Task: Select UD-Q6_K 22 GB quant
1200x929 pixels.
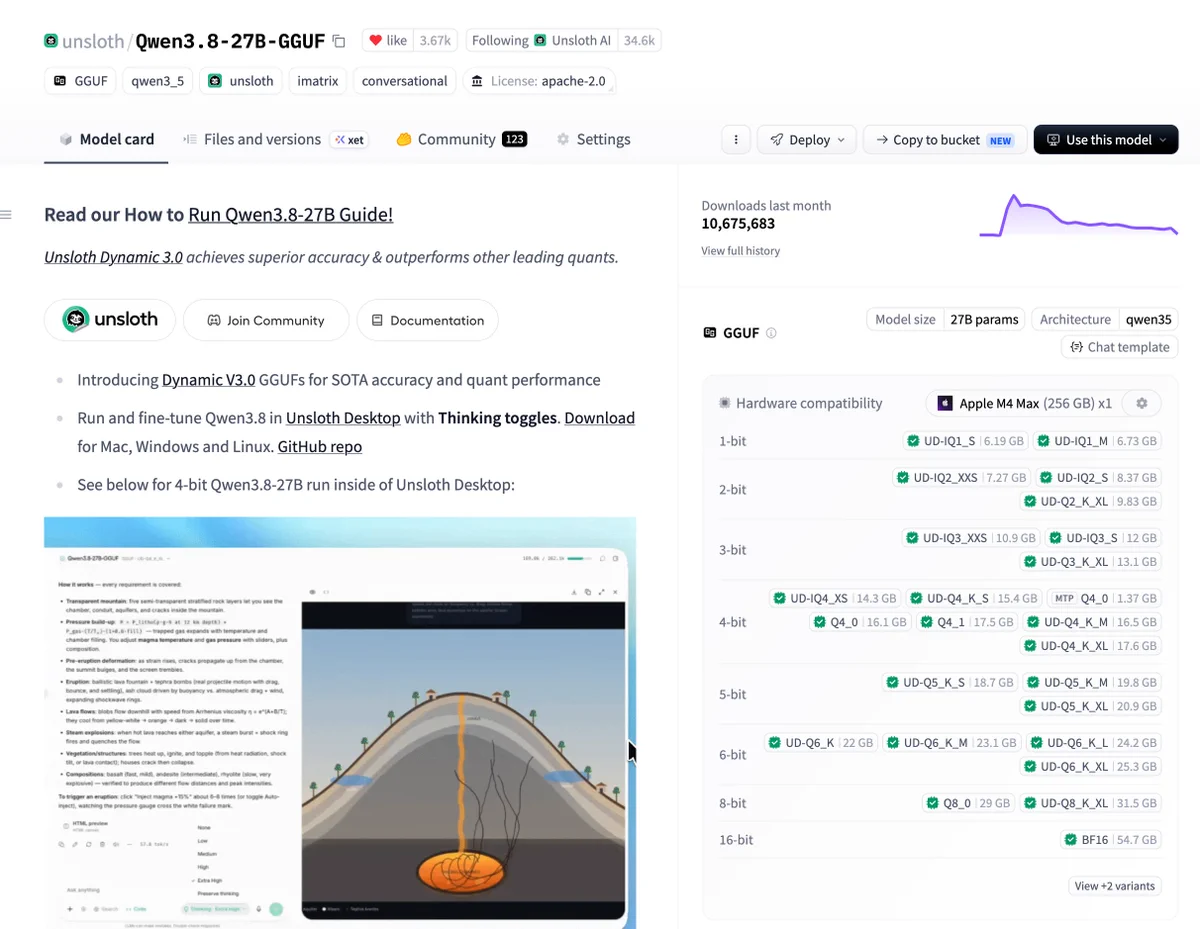Action: (821, 742)
